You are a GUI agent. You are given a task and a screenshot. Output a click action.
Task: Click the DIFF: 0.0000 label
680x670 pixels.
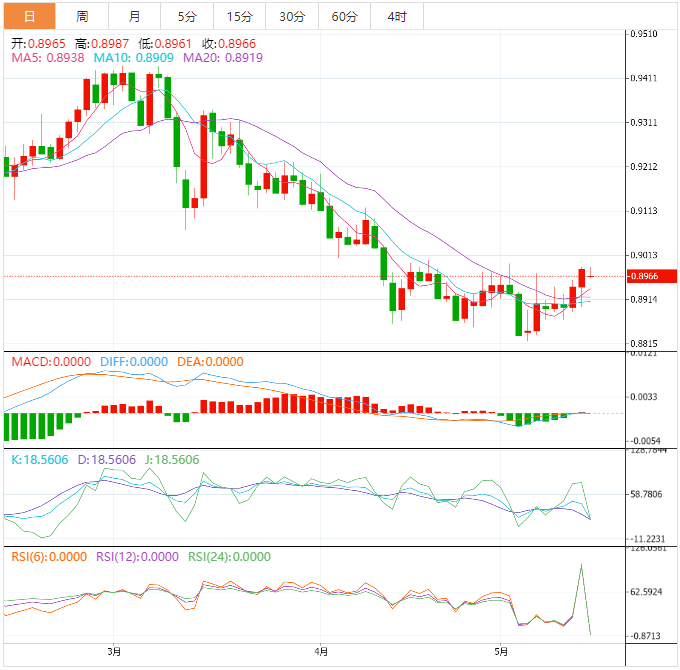pyautogui.click(x=132, y=362)
